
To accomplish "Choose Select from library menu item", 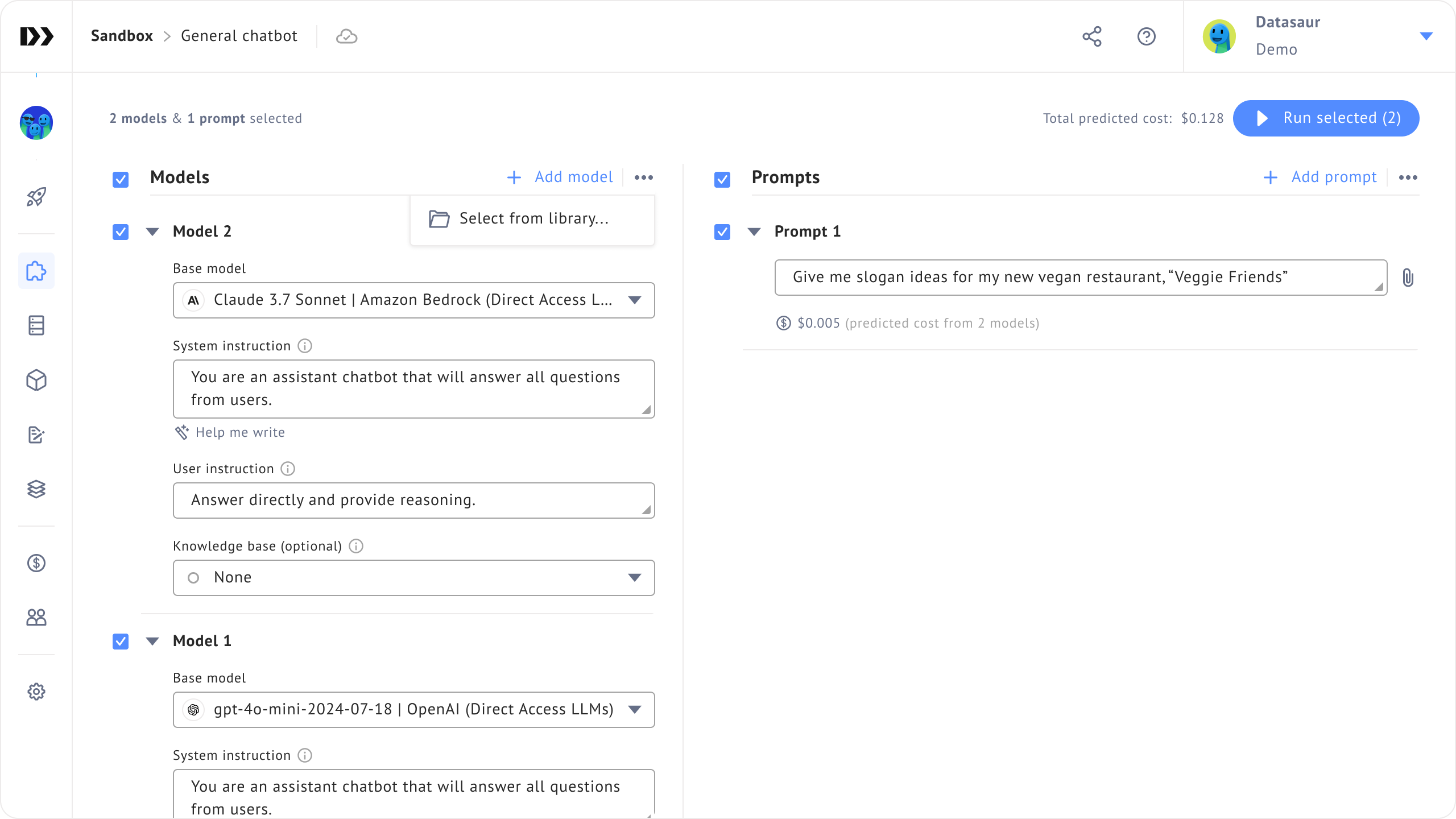I will point(532,219).
